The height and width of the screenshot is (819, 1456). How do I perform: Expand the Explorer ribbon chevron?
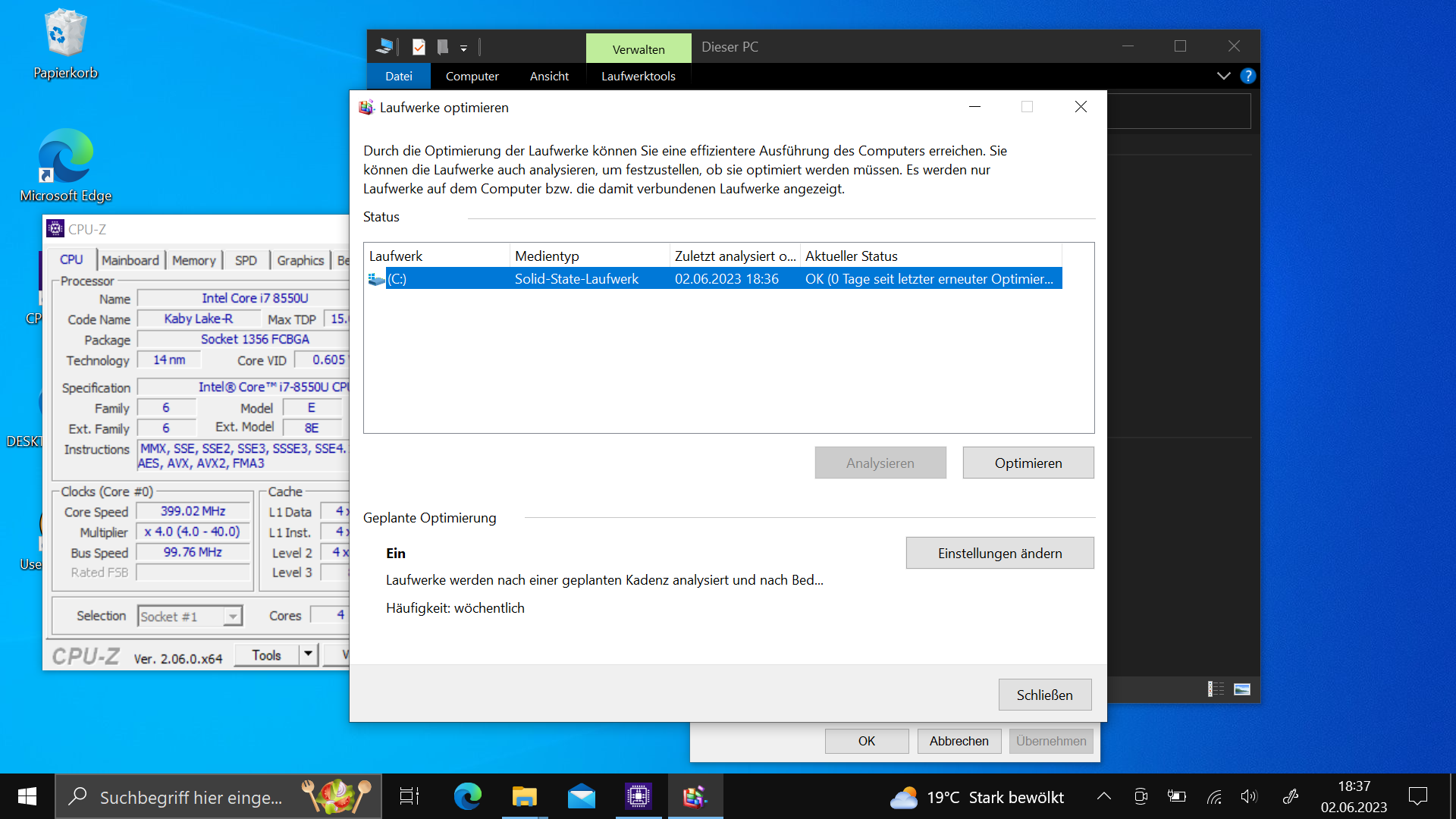[1223, 76]
